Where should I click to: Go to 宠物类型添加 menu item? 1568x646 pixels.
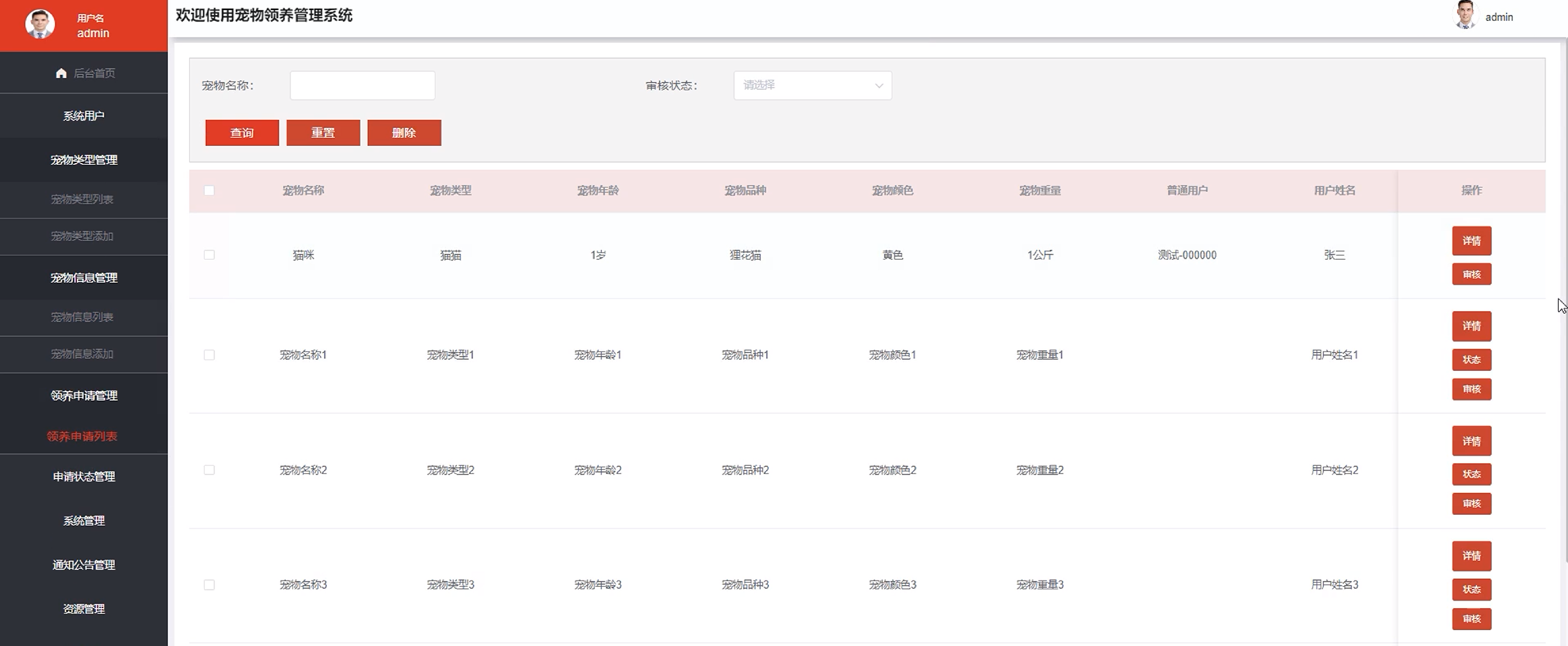82,236
